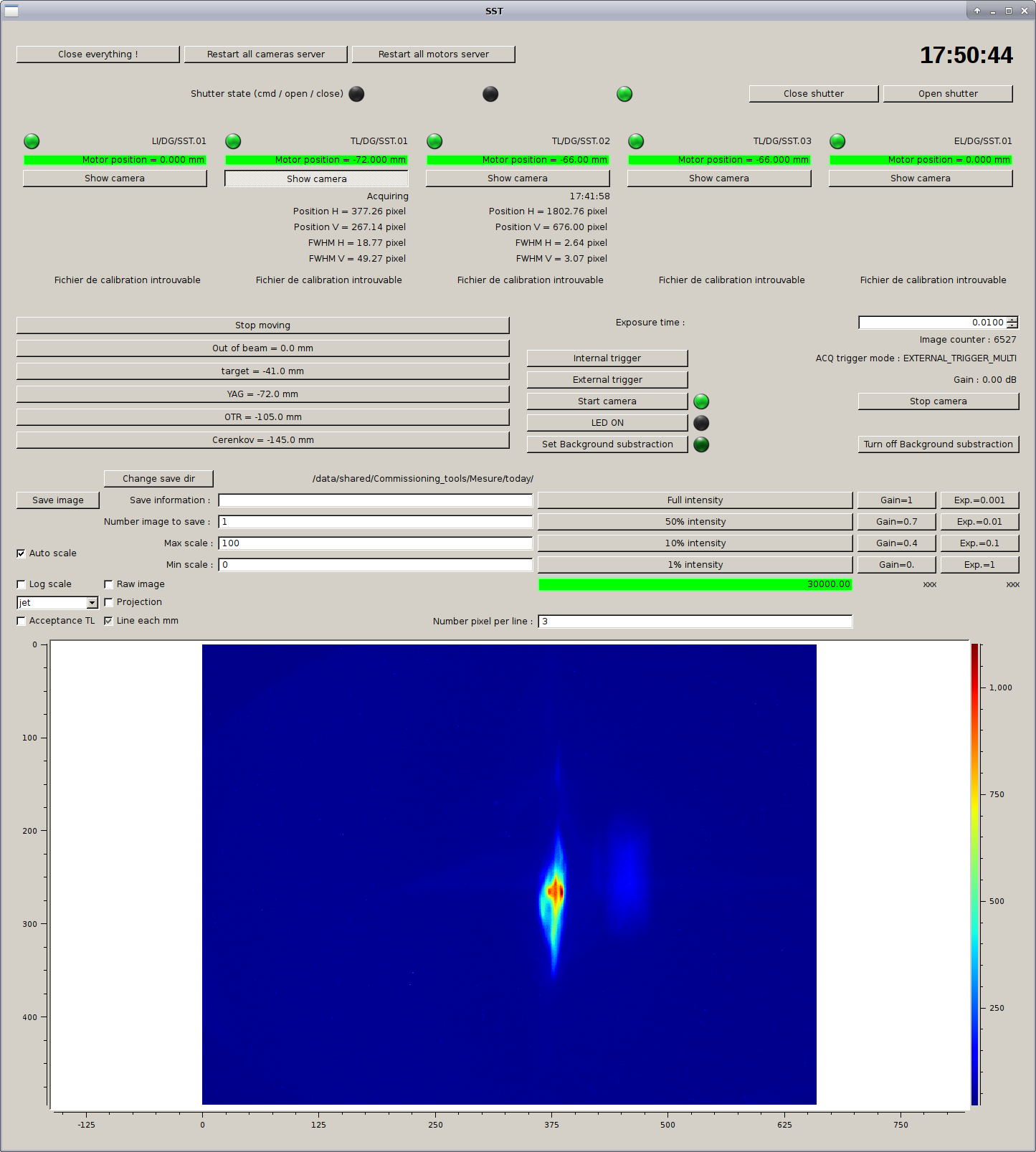The width and height of the screenshot is (1036, 1152).
Task: Click the green shutter close state LED
Action: pyautogui.click(x=624, y=94)
